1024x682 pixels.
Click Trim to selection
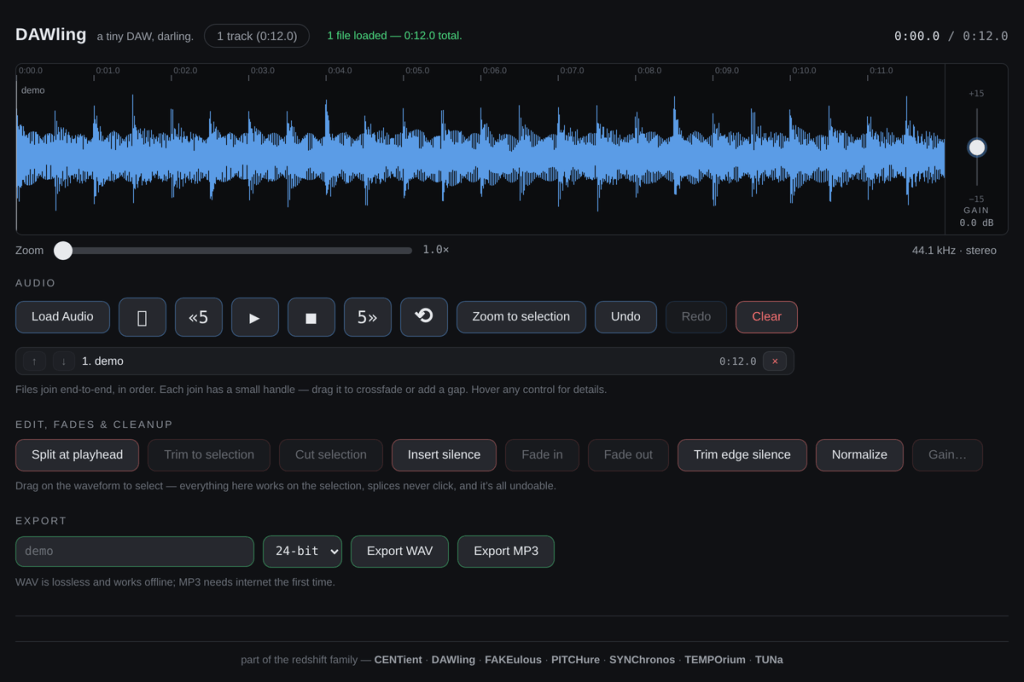209,455
